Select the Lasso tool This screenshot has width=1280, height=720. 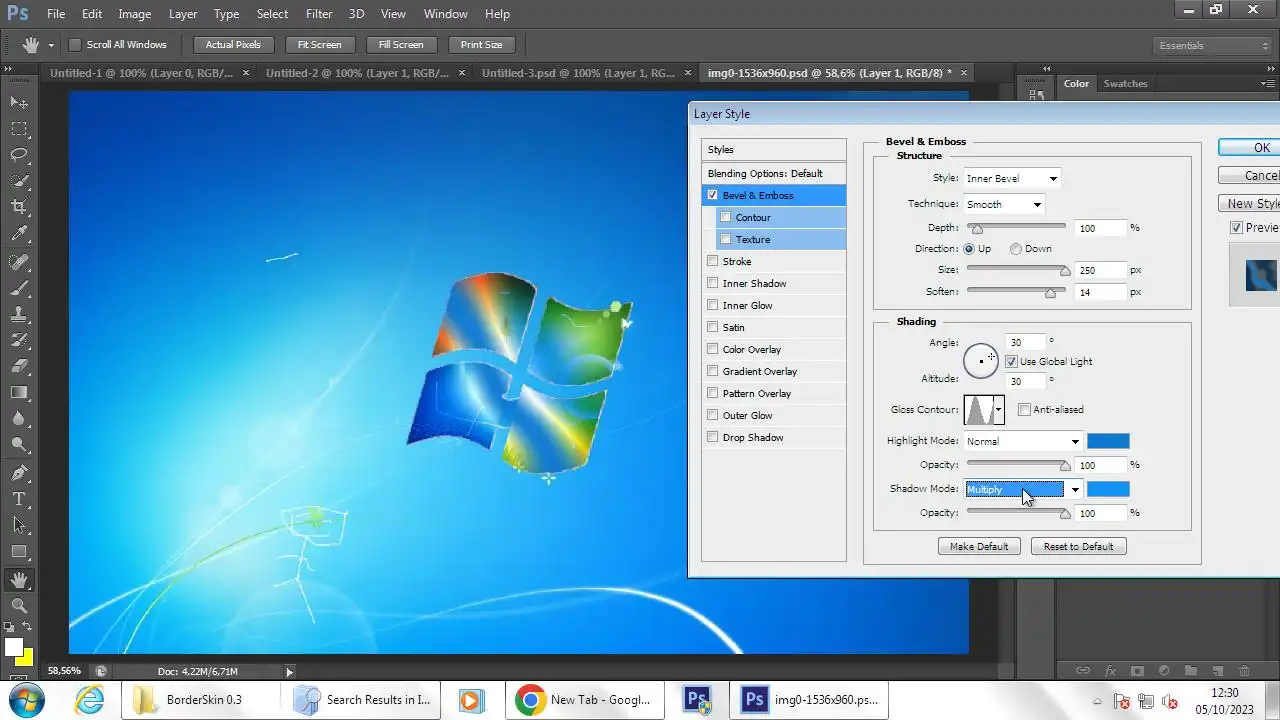point(19,154)
